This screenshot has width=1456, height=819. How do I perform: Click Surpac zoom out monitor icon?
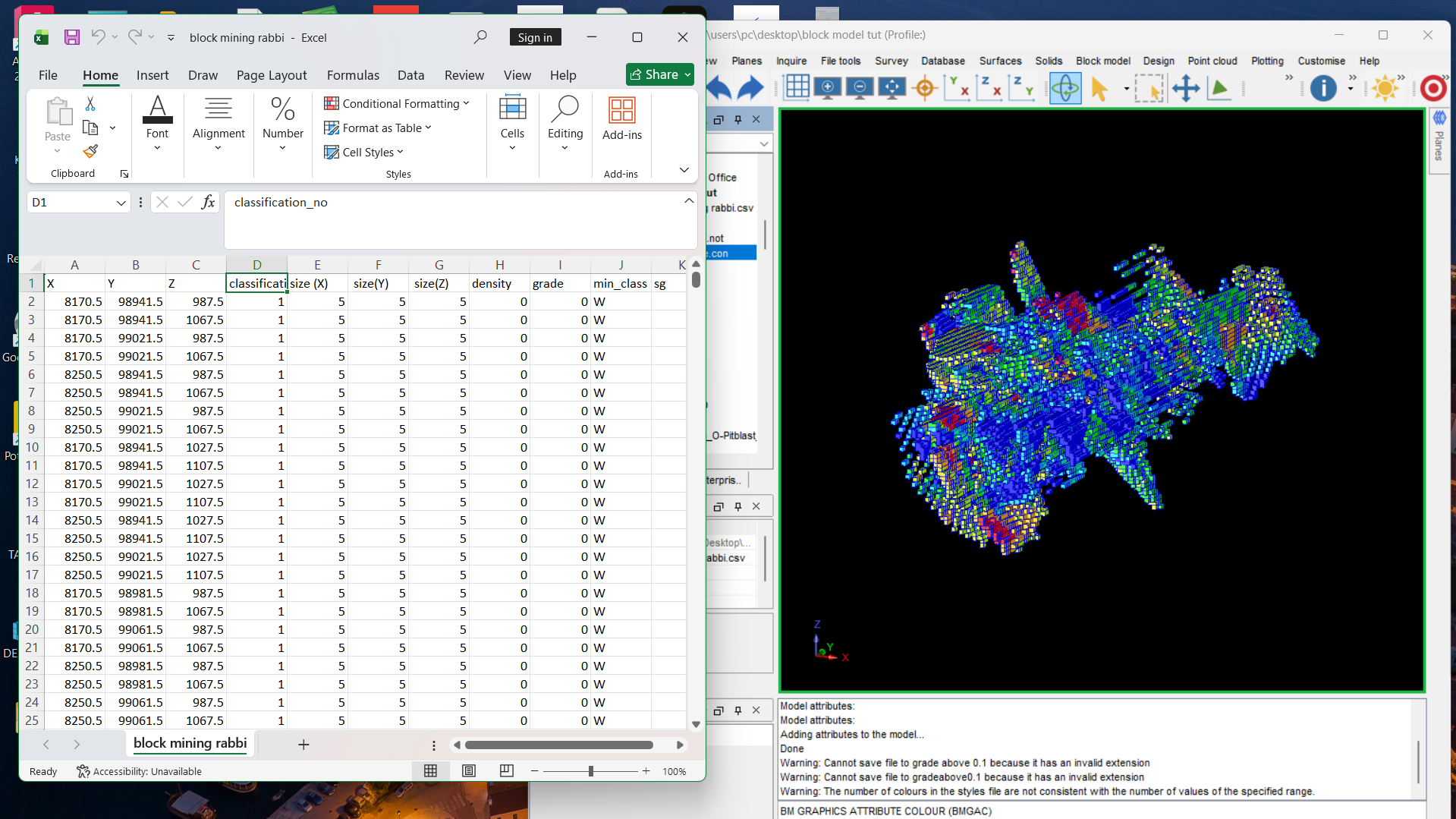click(860, 88)
